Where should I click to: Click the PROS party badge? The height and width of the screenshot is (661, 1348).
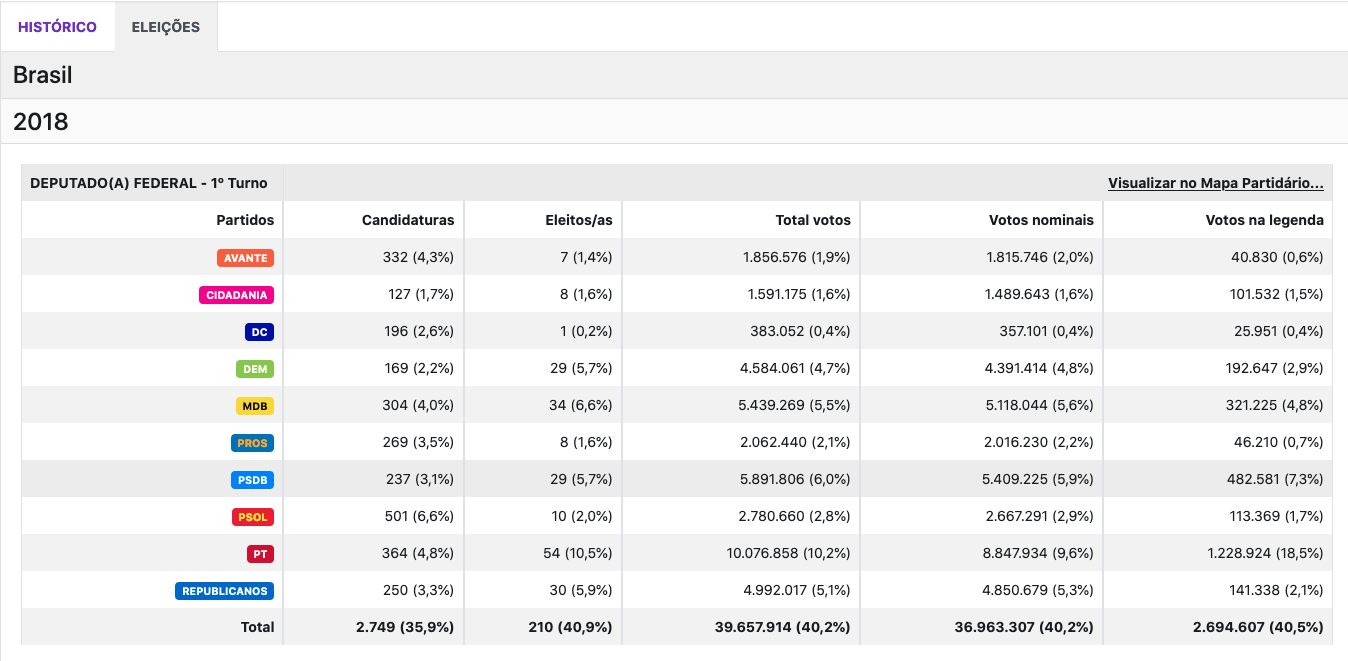(x=252, y=443)
